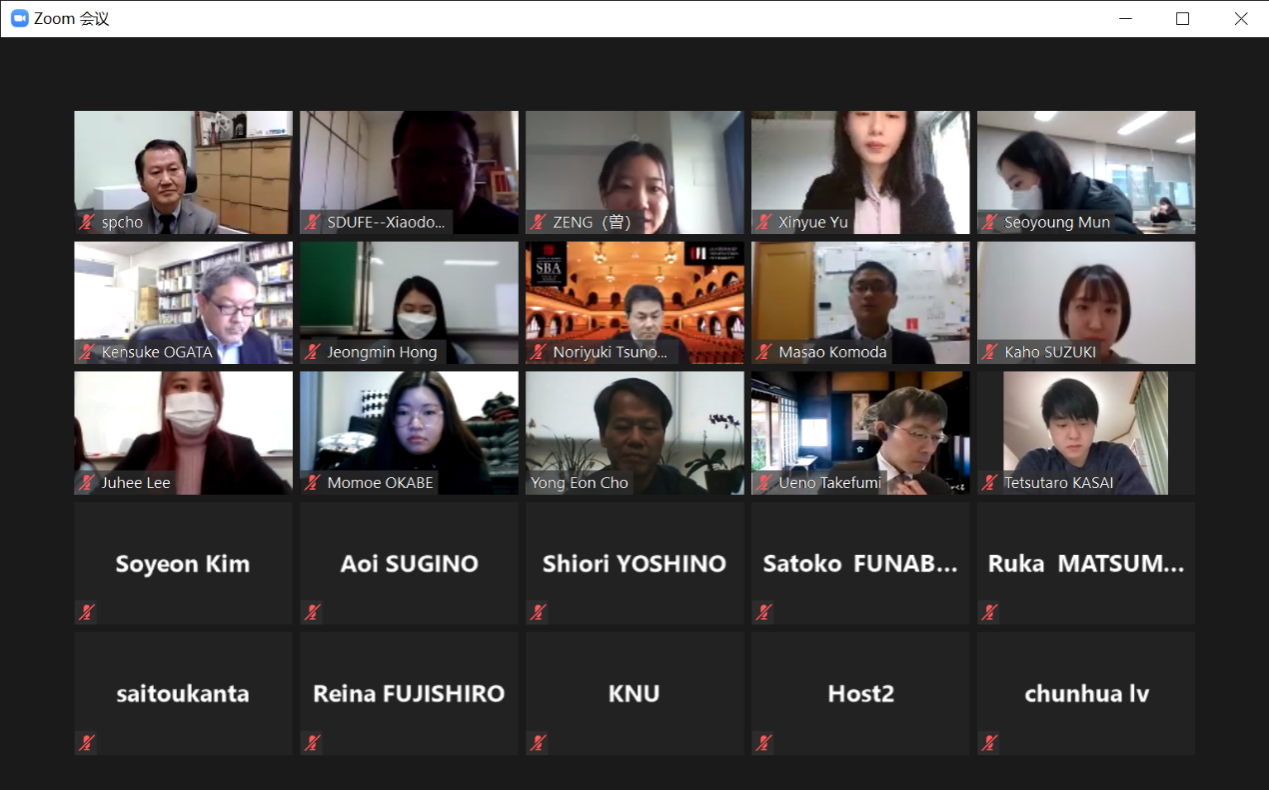Click the muted mic icon on KNU tile
This screenshot has height=790, width=1269.
click(539, 743)
